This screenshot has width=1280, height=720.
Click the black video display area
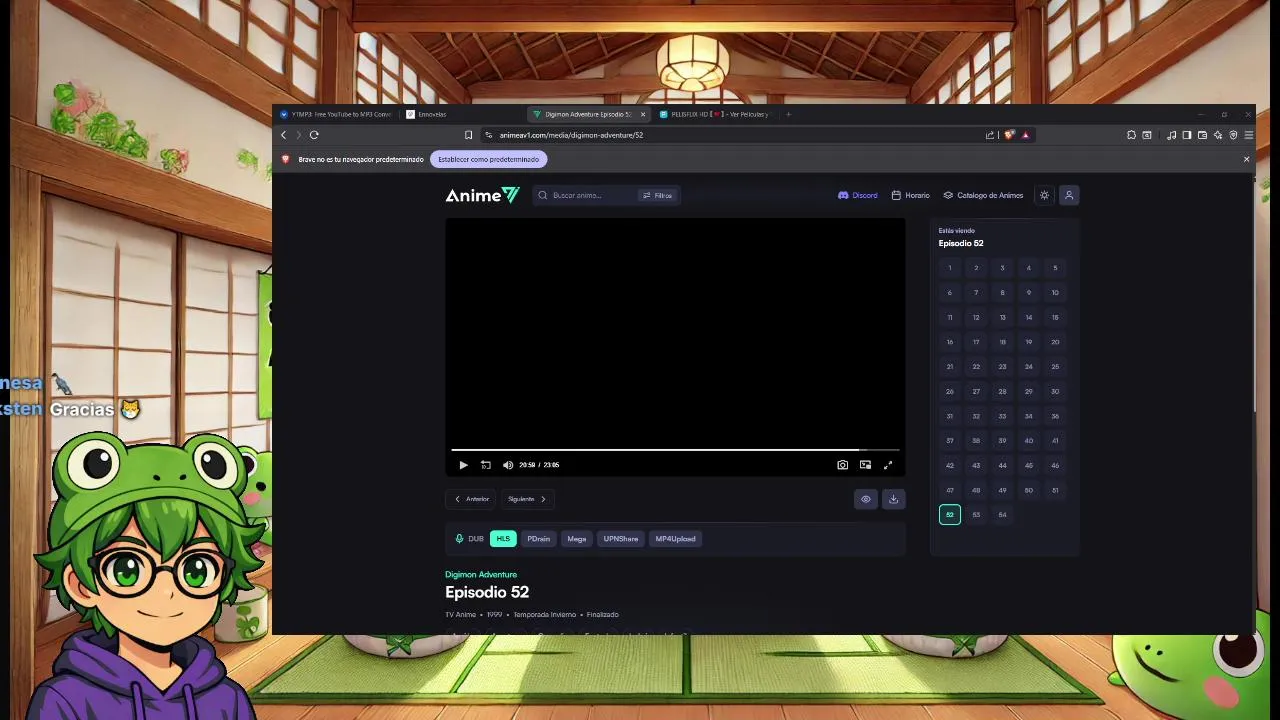pos(675,333)
